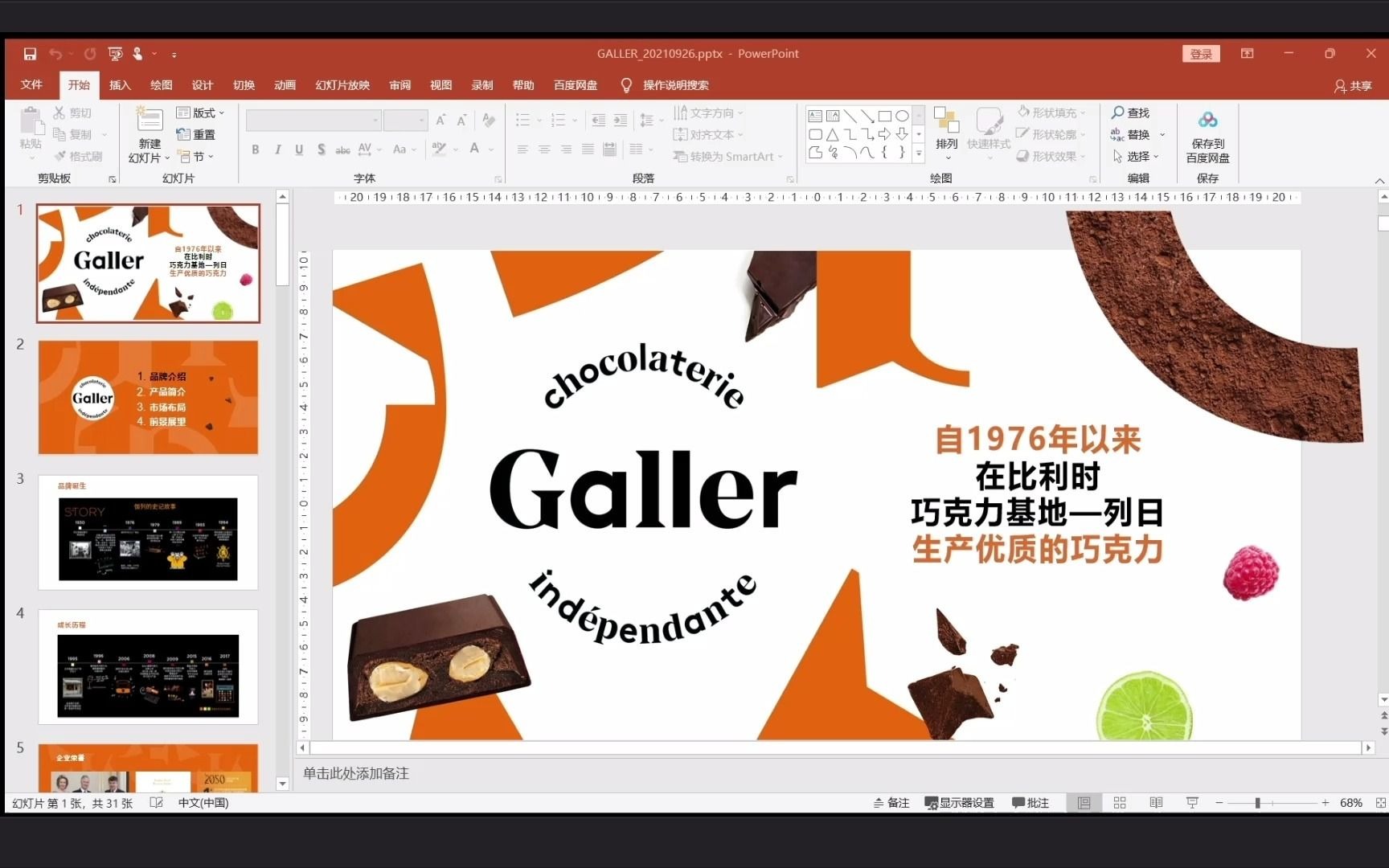Start slideshow from beginning icon
The width and height of the screenshot is (1389, 868).
pyautogui.click(x=115, y=54)
